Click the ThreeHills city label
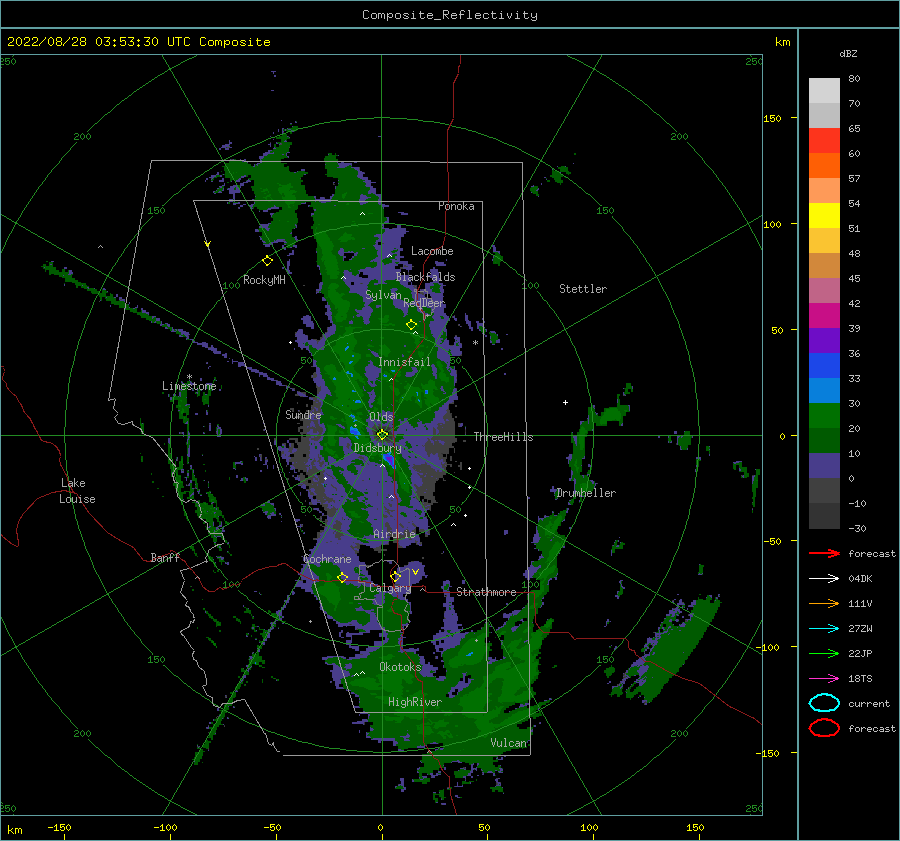The height and width of the screenshot is (841, 900). (x=503, y=437)
